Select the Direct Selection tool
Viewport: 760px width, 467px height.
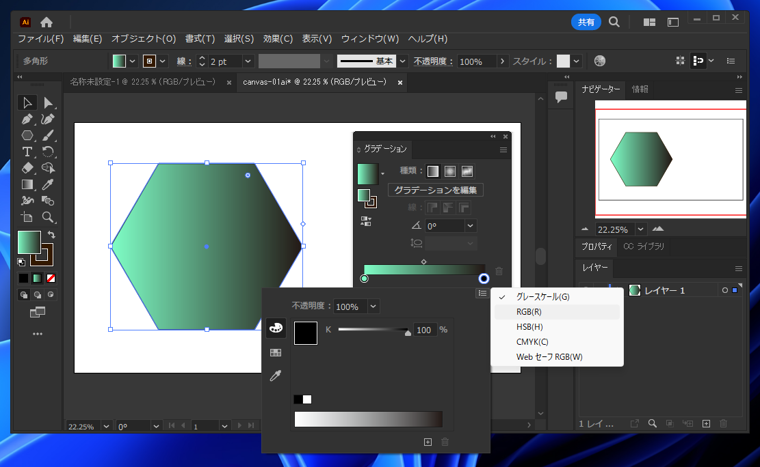(48, 103)
